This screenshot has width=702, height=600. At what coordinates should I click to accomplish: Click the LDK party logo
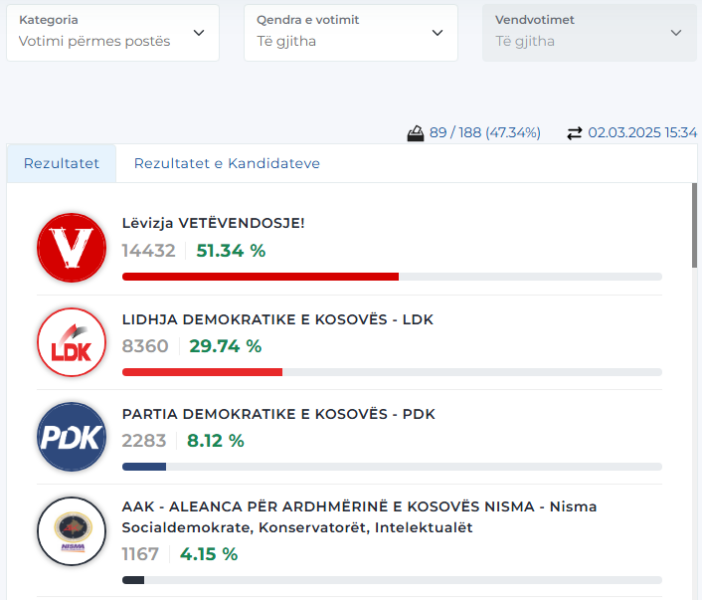point(71,342)
